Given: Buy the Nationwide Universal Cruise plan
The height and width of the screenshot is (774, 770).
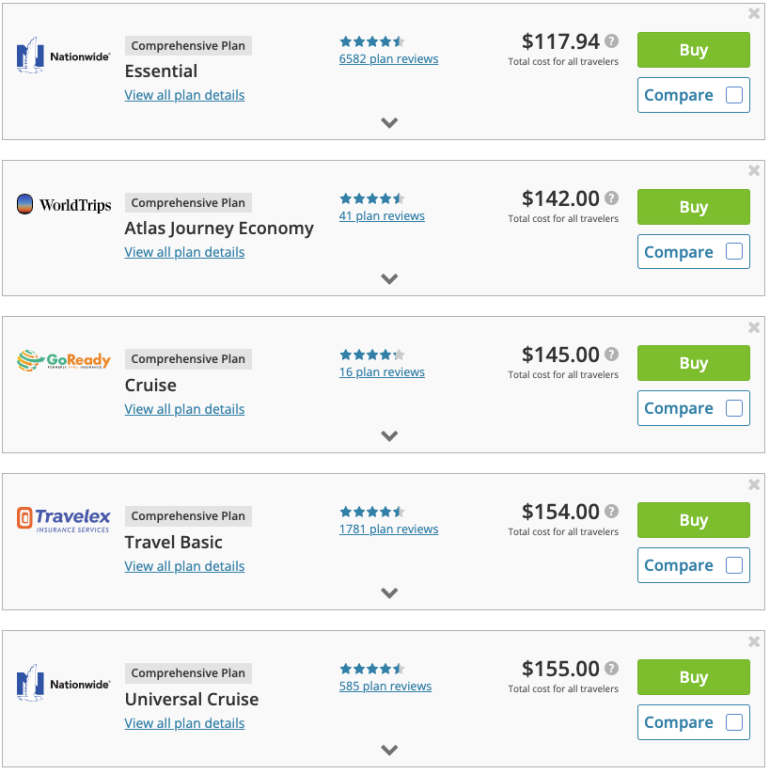Looking at the screenshot, I should [x=693, y=678].
